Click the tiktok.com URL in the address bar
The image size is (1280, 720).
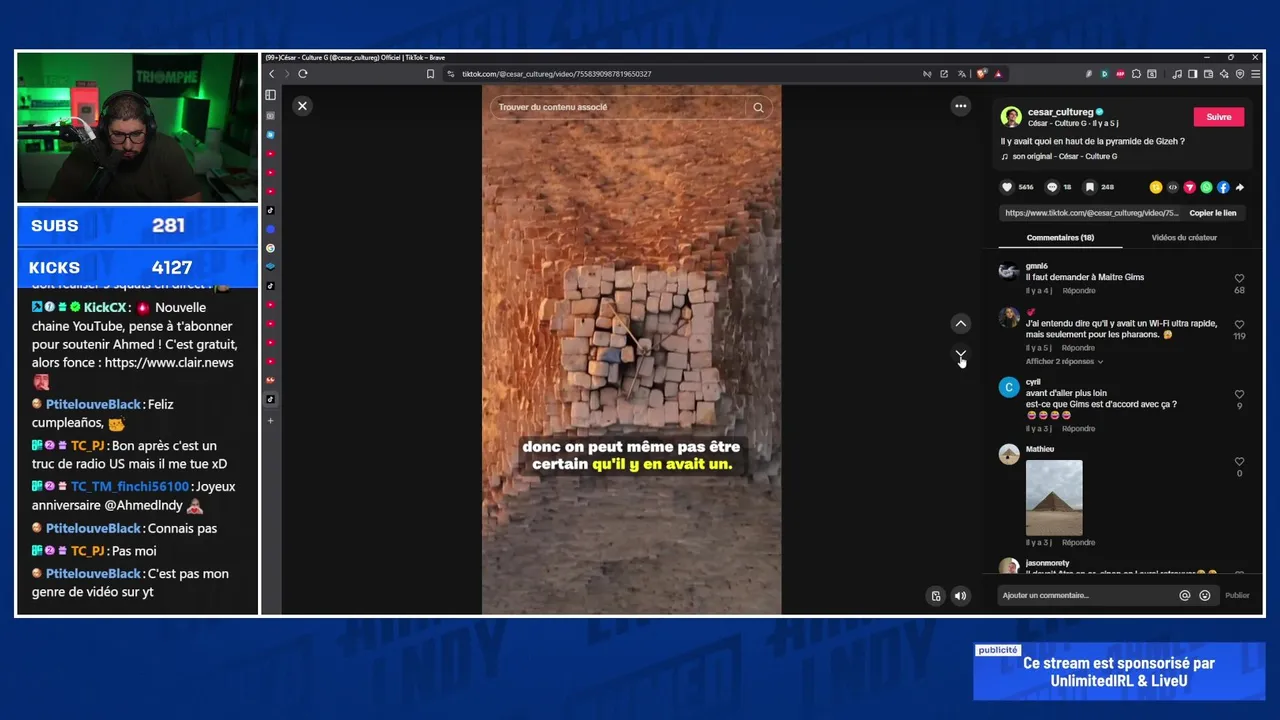point(556,74)
